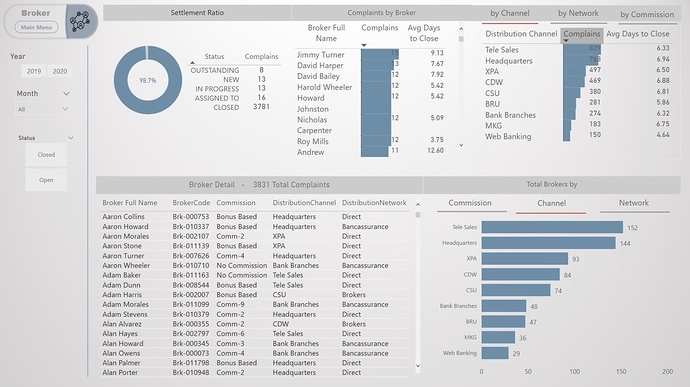Select the XPA bar in the Channel chart
Viewport: 690px width, 387px height.
pyautogui.click(x=525, y=259)
